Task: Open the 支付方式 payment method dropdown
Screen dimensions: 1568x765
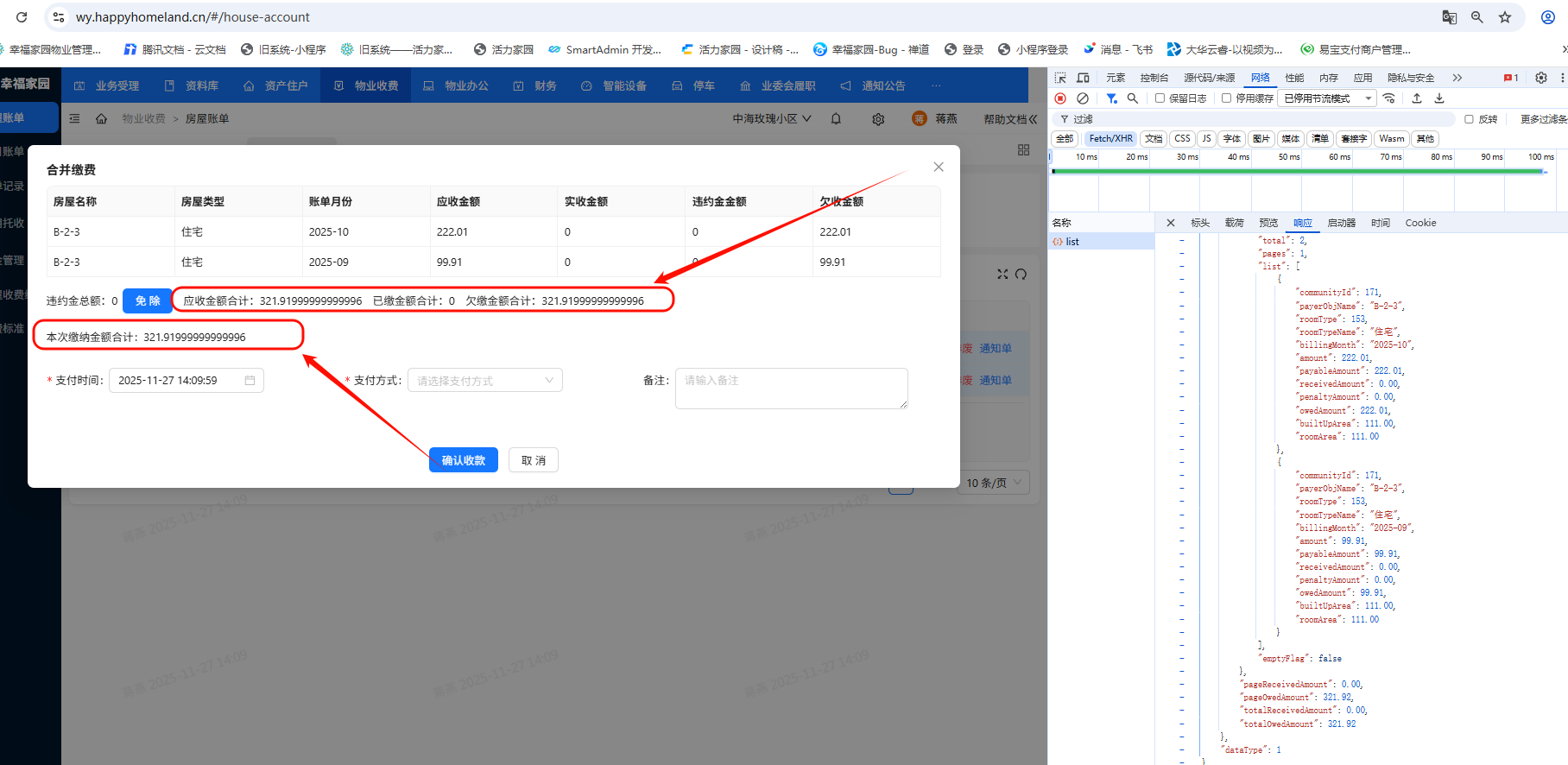Action: click(484, 381)
